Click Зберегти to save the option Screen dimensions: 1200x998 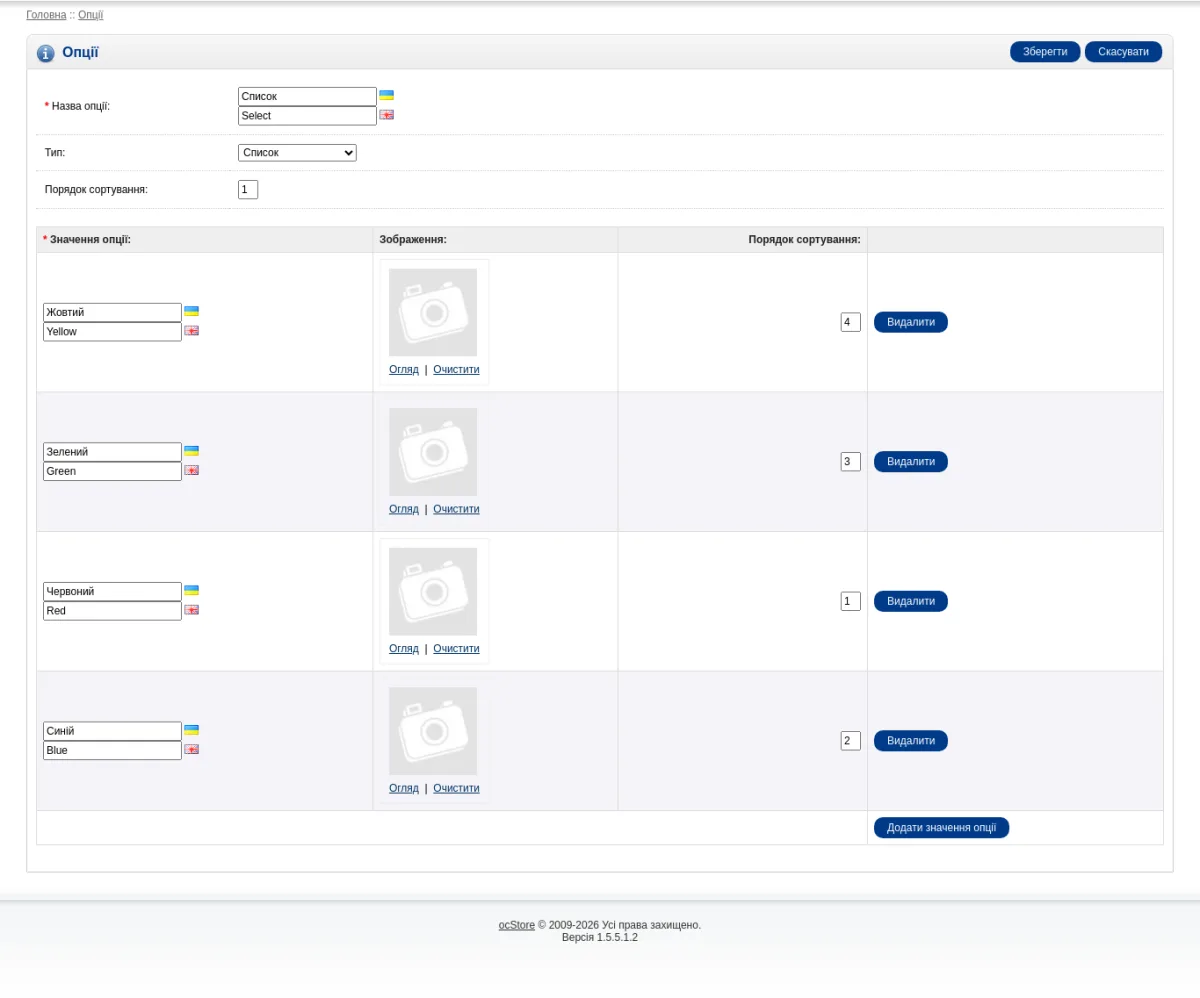click(1045, 52)
